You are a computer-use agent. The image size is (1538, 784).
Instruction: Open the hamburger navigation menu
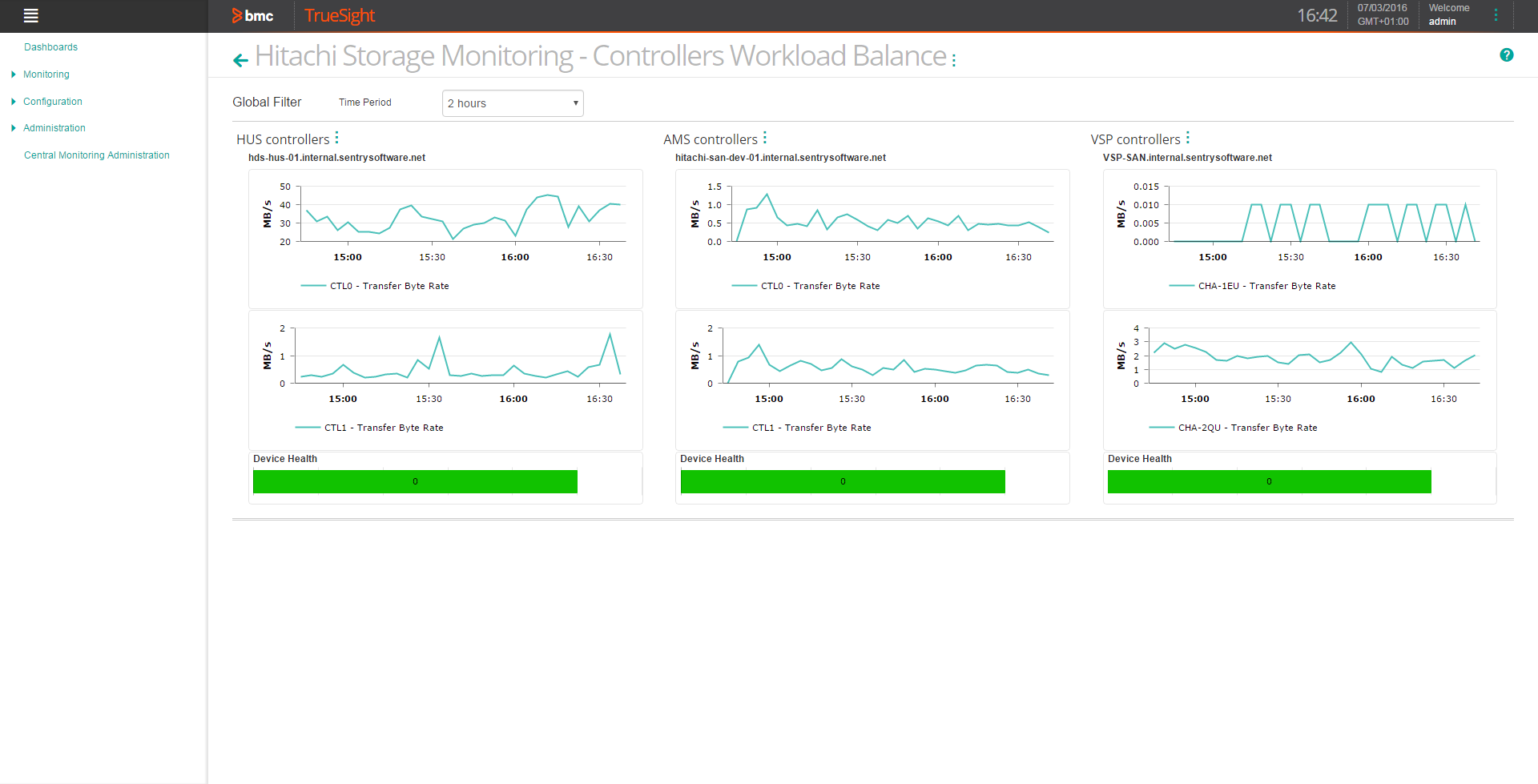point(31,15)
